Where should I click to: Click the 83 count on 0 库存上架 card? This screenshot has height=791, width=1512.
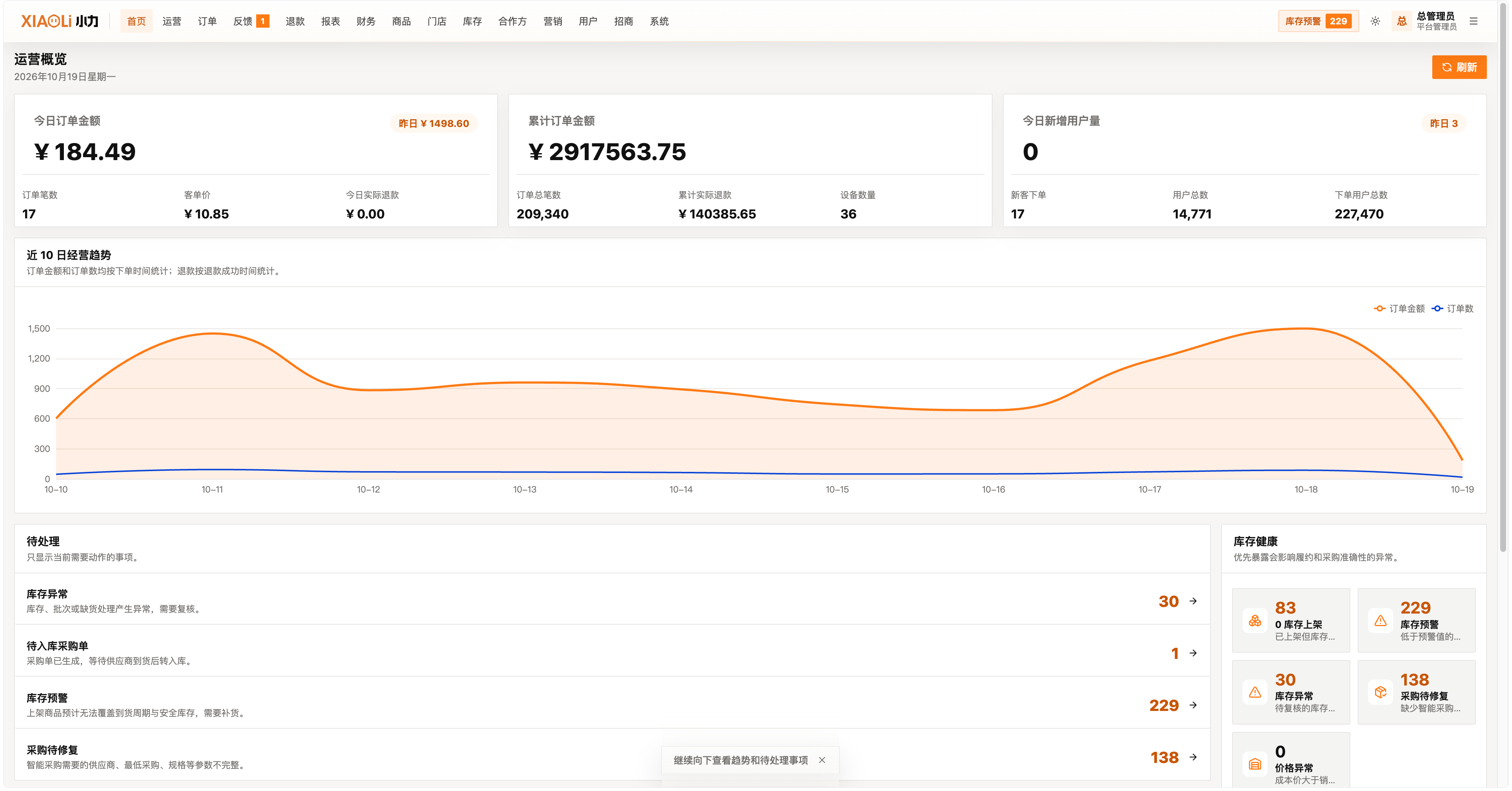point(1285,607)
